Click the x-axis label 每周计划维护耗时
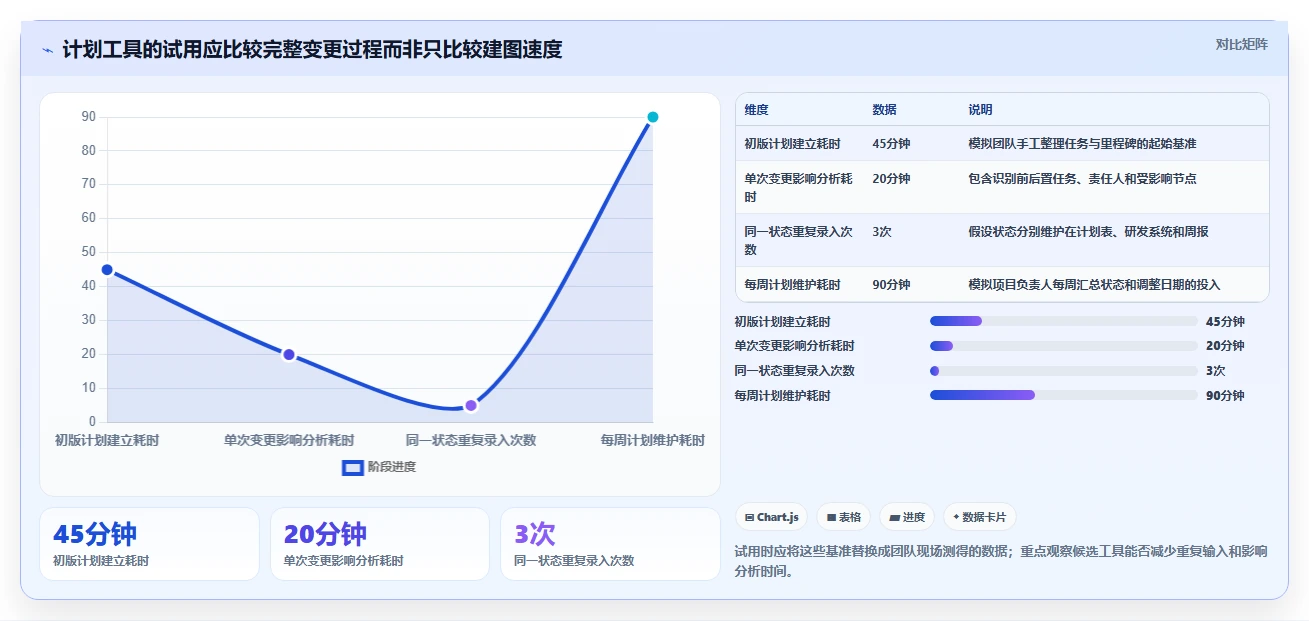 [653, 440]
